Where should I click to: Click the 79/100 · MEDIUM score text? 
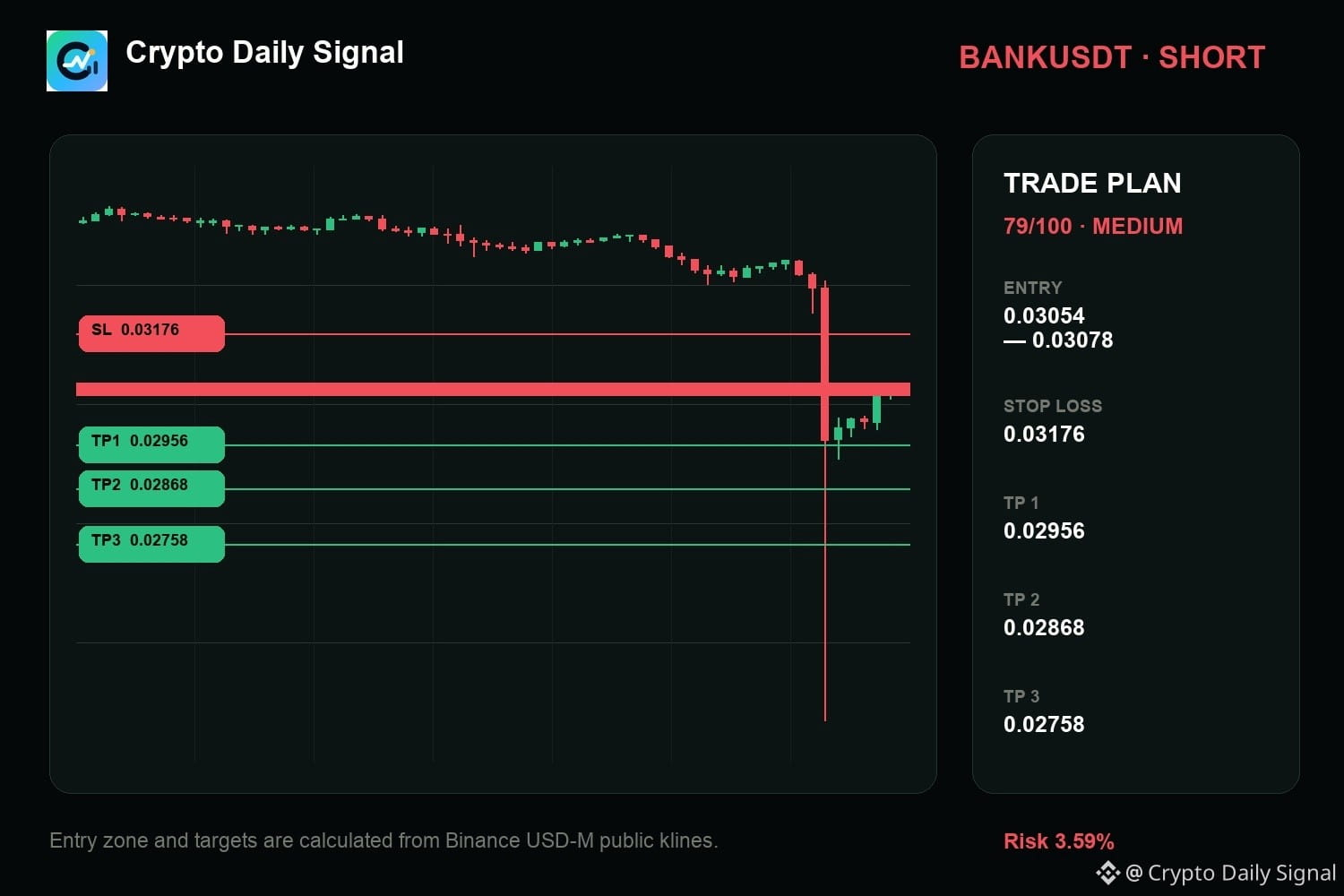point(1093,226)
